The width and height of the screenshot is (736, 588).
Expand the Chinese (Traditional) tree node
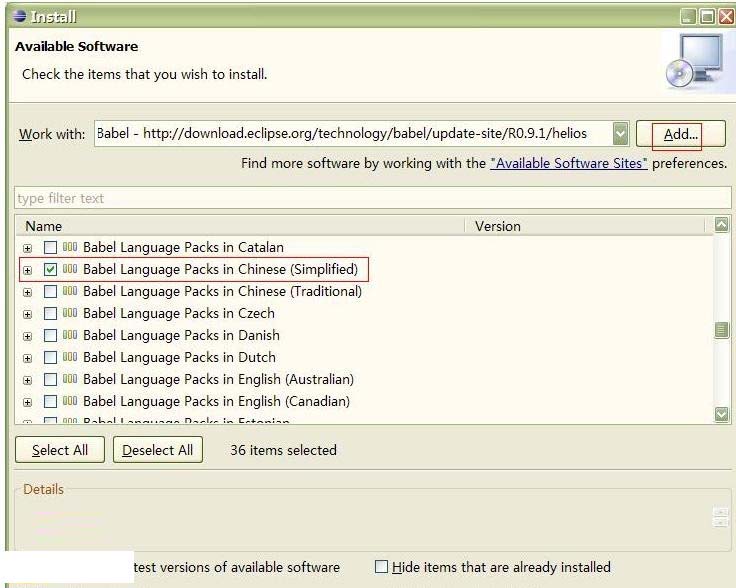28,292
